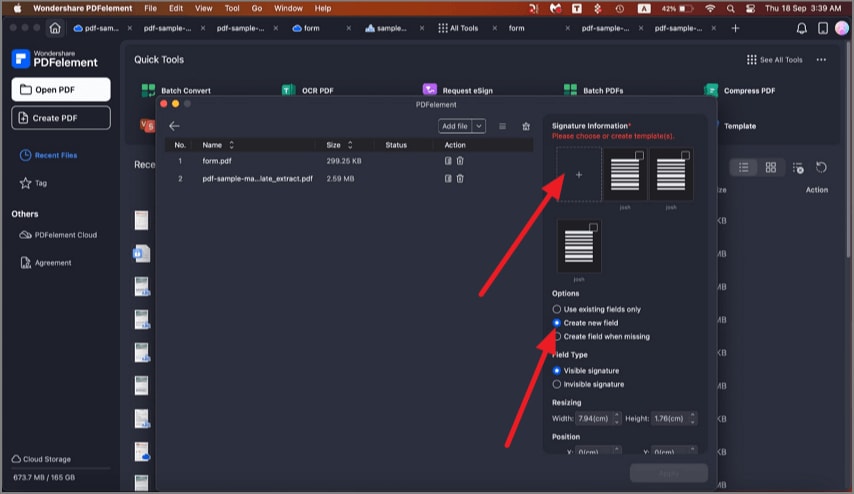Click the Height input field
The height and width of the screenshot is (494, 854).
670,419
